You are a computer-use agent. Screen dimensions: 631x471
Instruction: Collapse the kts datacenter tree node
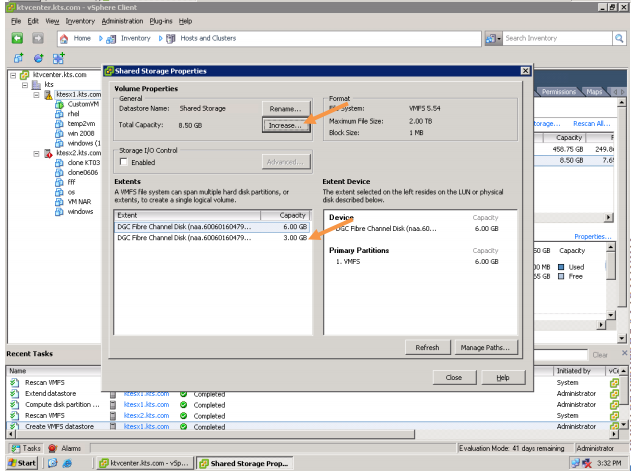tap(24, 85)
